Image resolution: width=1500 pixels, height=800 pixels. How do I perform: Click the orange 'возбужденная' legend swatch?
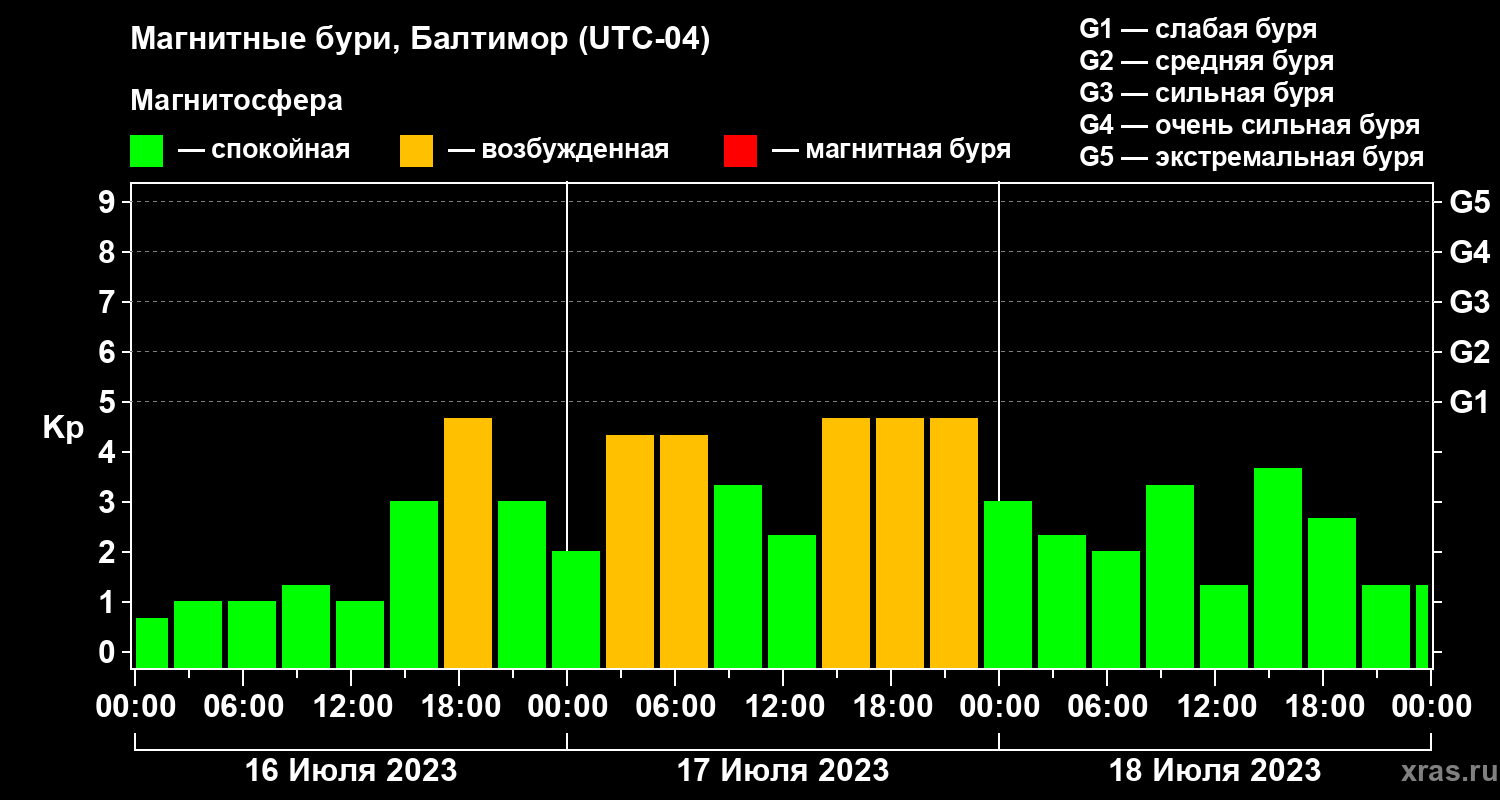[x=416, y=151]
